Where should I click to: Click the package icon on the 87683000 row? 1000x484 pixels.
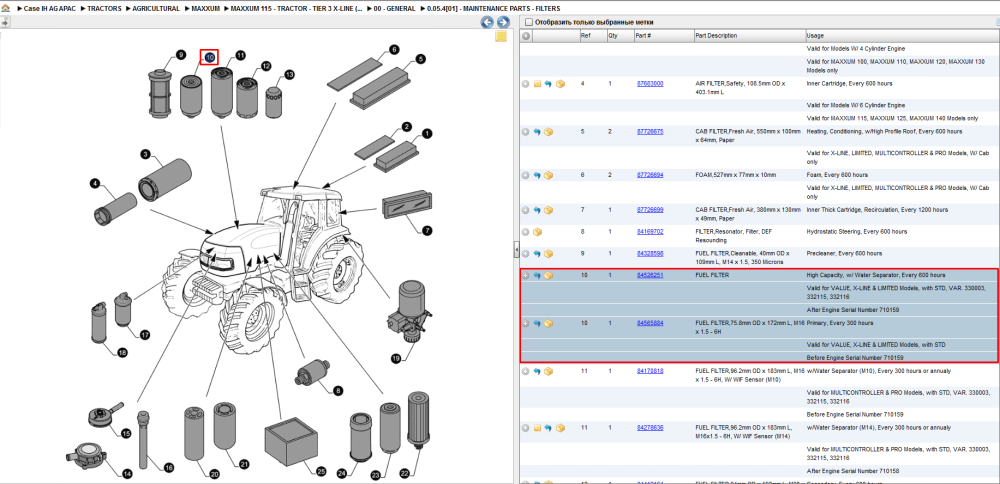(x=560, y=84)
